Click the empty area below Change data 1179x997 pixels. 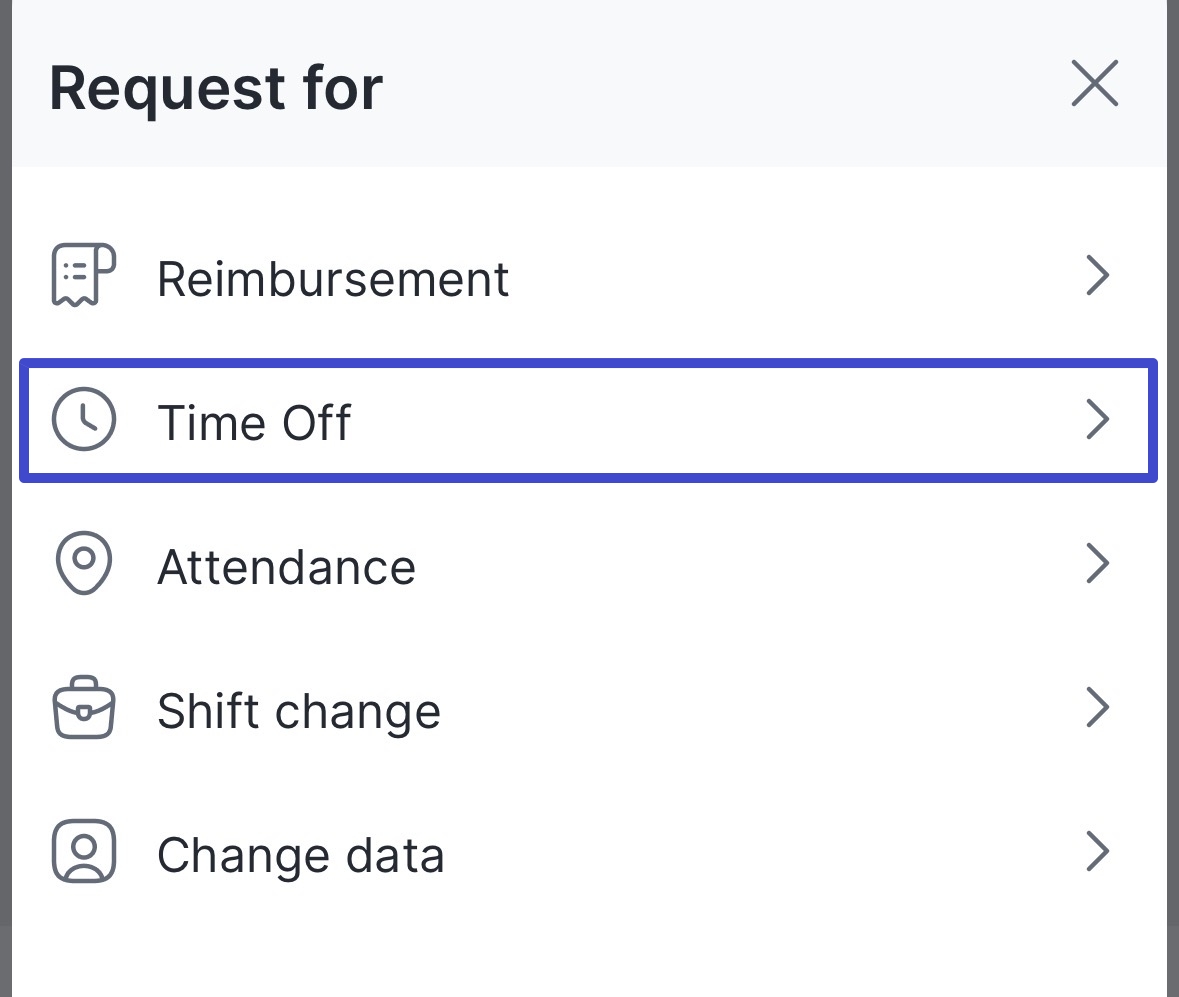(x=590, y=950)
